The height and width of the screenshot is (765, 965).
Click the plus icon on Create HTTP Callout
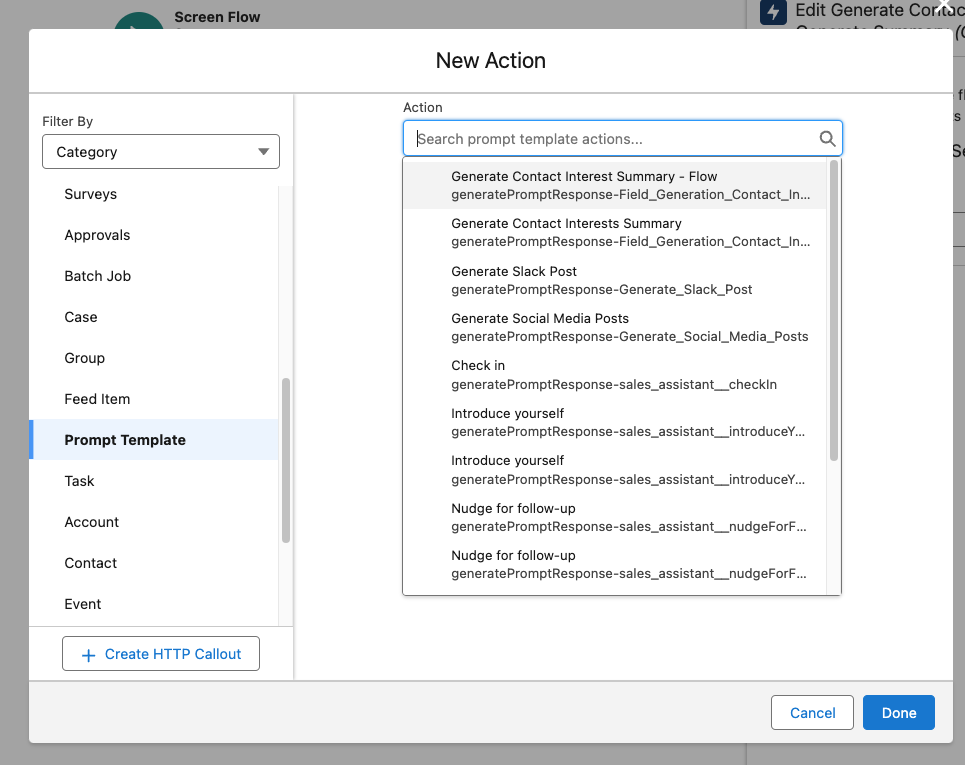click(x=89, y=655)
